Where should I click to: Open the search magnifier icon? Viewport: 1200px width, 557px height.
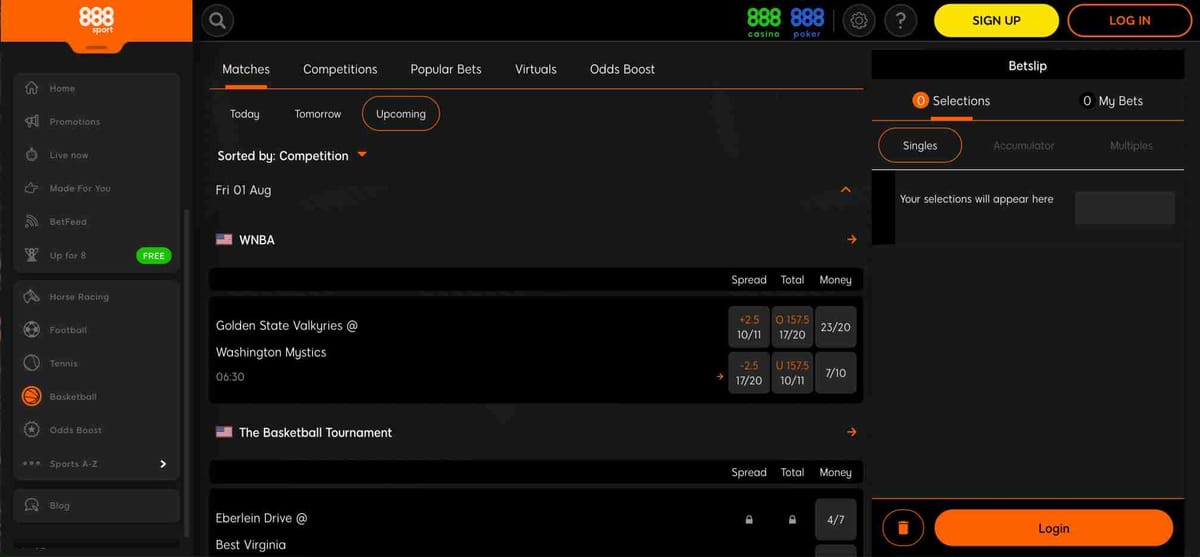[x=217, y=20]
